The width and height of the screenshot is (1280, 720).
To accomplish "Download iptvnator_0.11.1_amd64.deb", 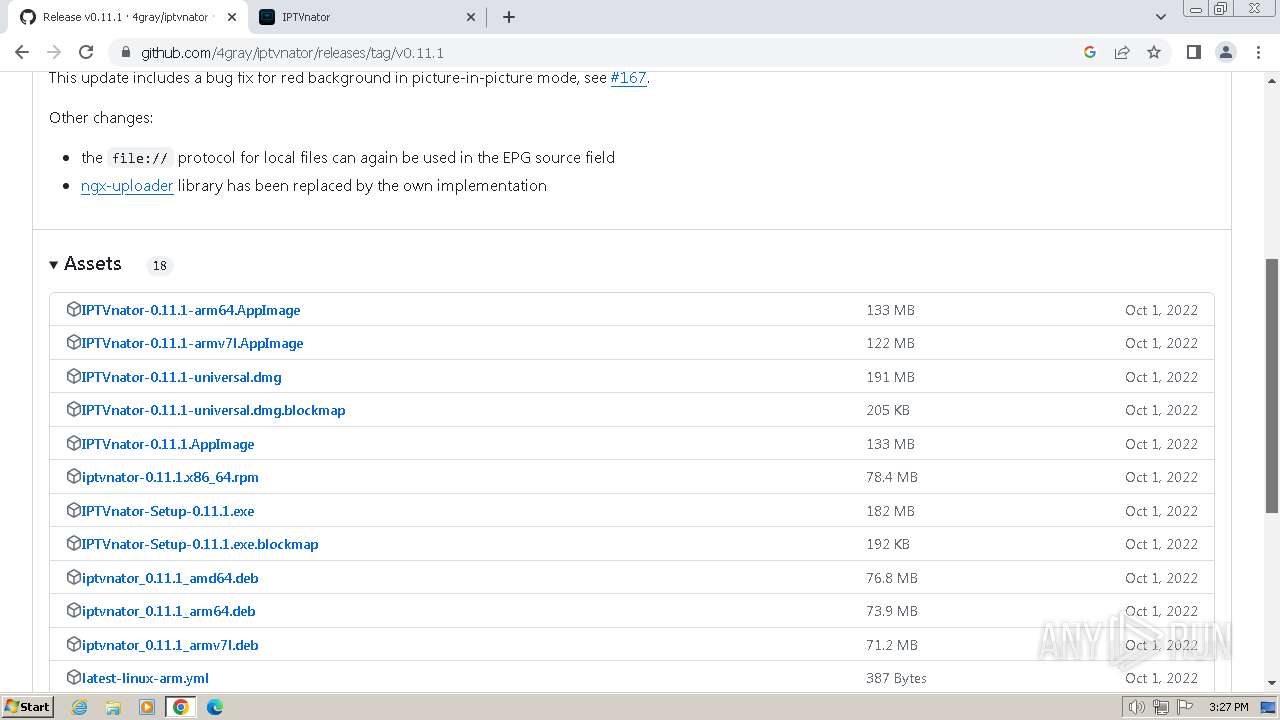I will 170,578.
